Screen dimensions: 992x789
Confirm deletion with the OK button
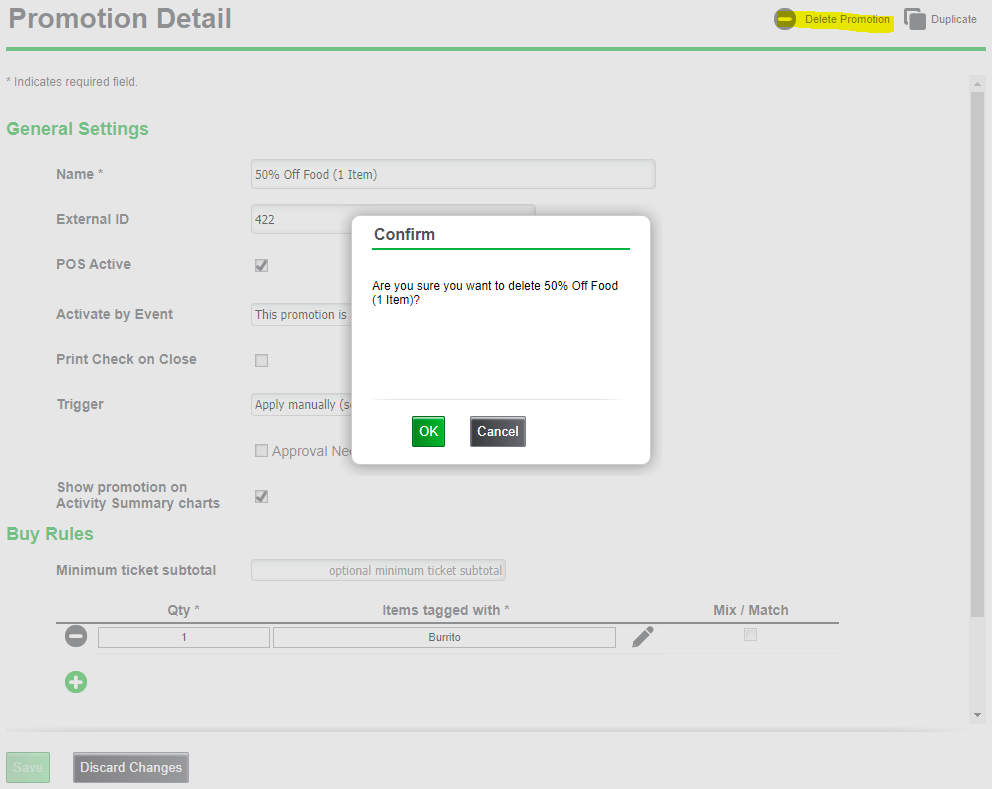428,431
